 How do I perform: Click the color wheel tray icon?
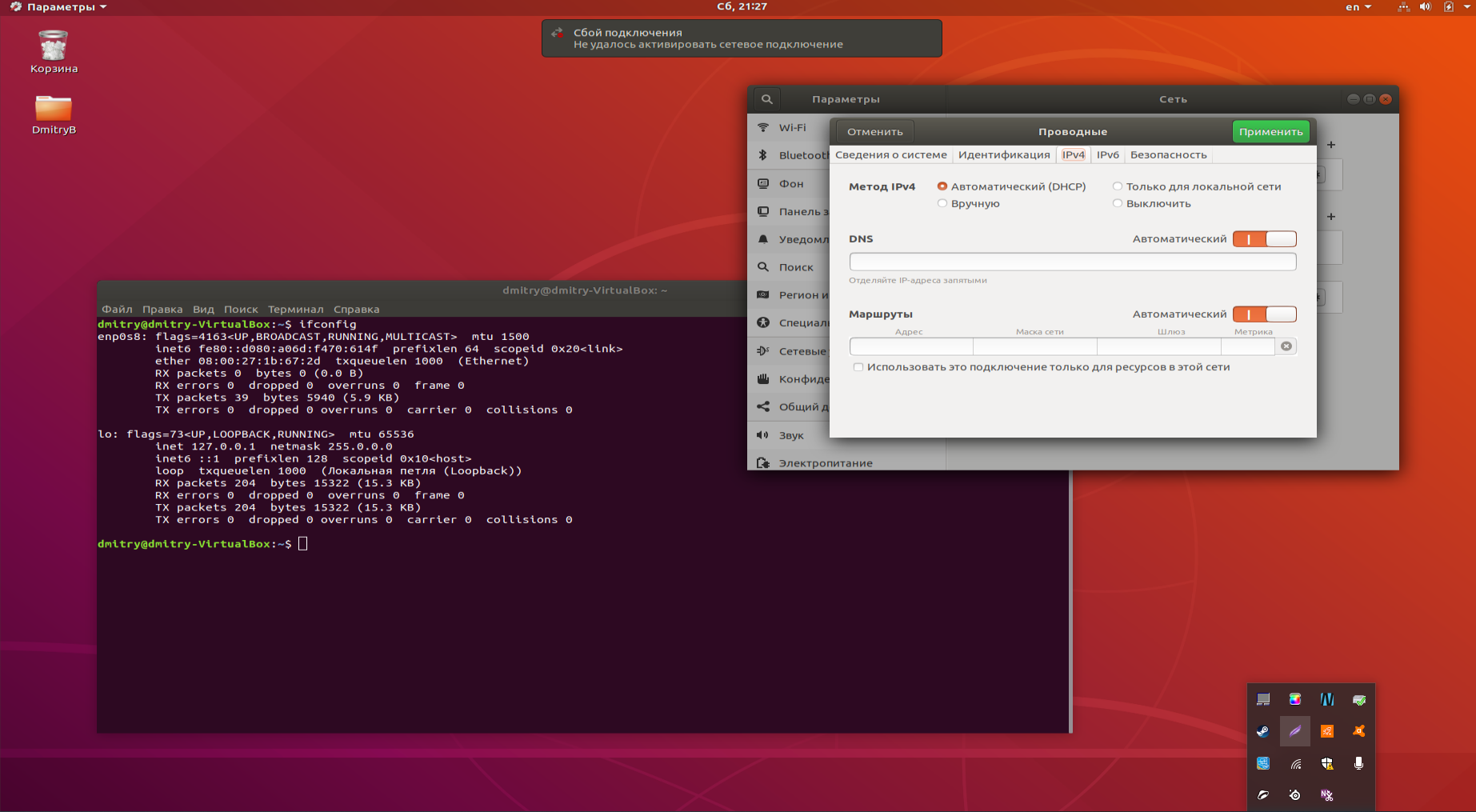point(1295,699)
